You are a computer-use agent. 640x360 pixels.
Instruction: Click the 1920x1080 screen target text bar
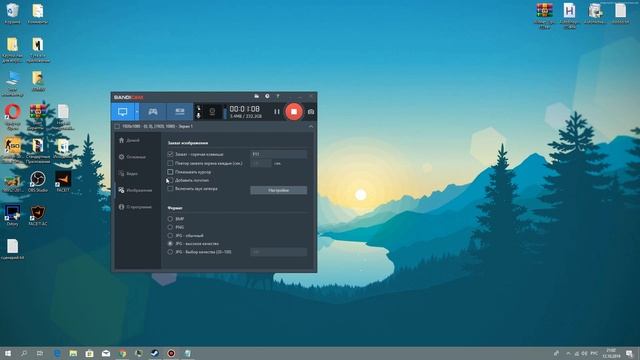[x=157, y=127]
